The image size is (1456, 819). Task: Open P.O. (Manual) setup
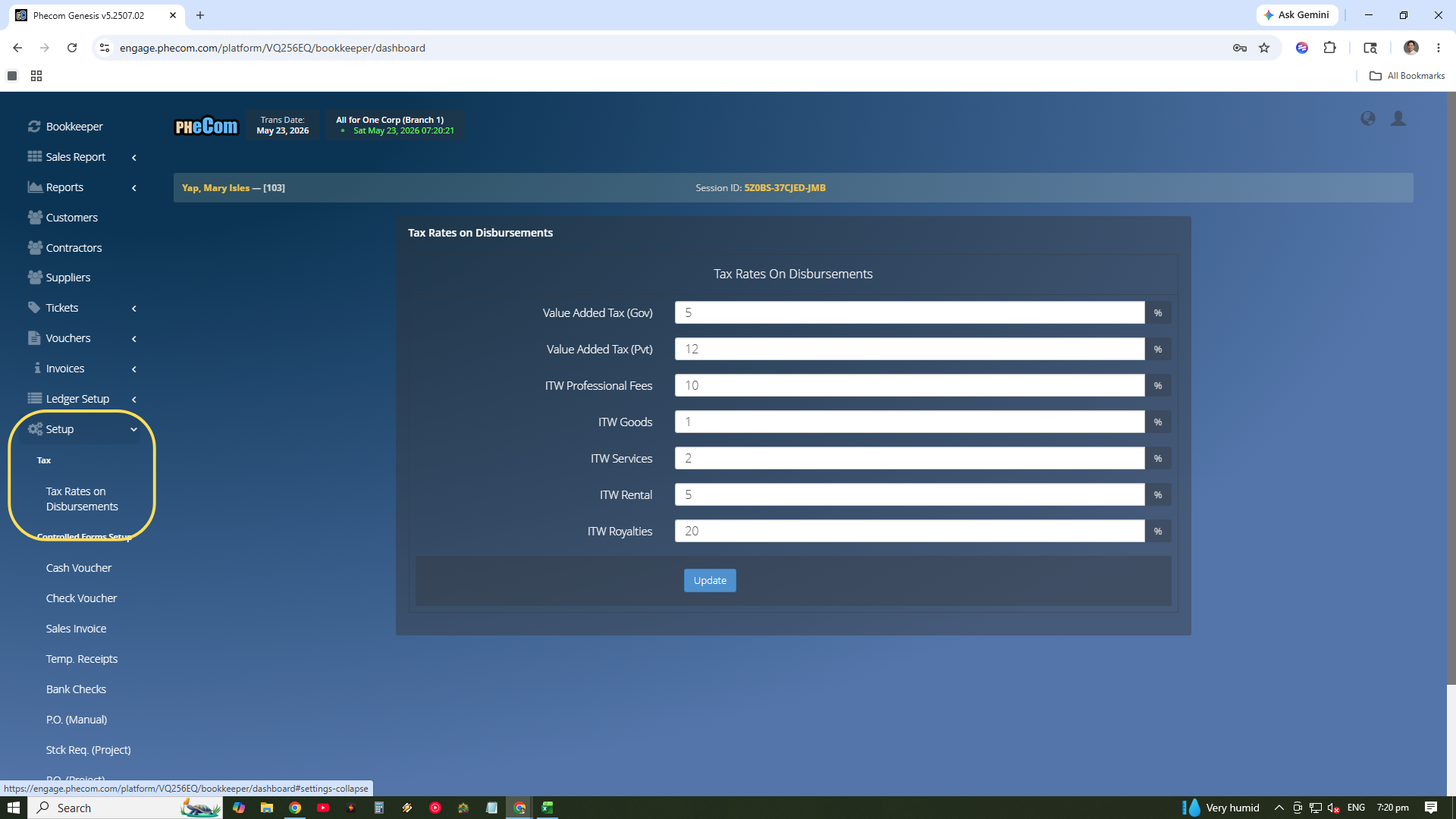(77, 720)
